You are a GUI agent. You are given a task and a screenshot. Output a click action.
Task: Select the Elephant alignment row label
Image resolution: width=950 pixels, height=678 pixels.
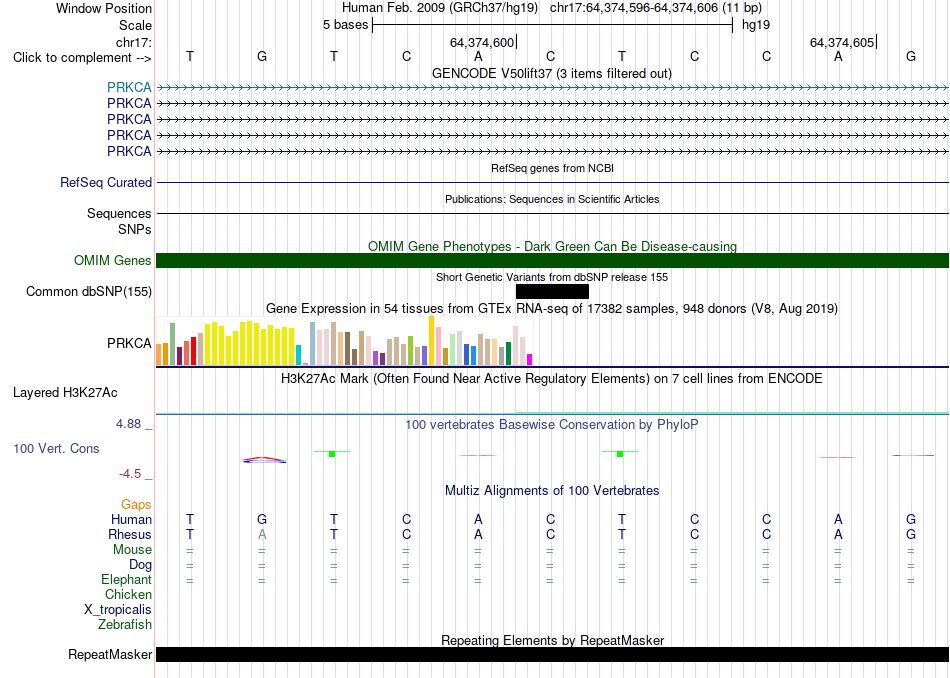tap(126, 579)
